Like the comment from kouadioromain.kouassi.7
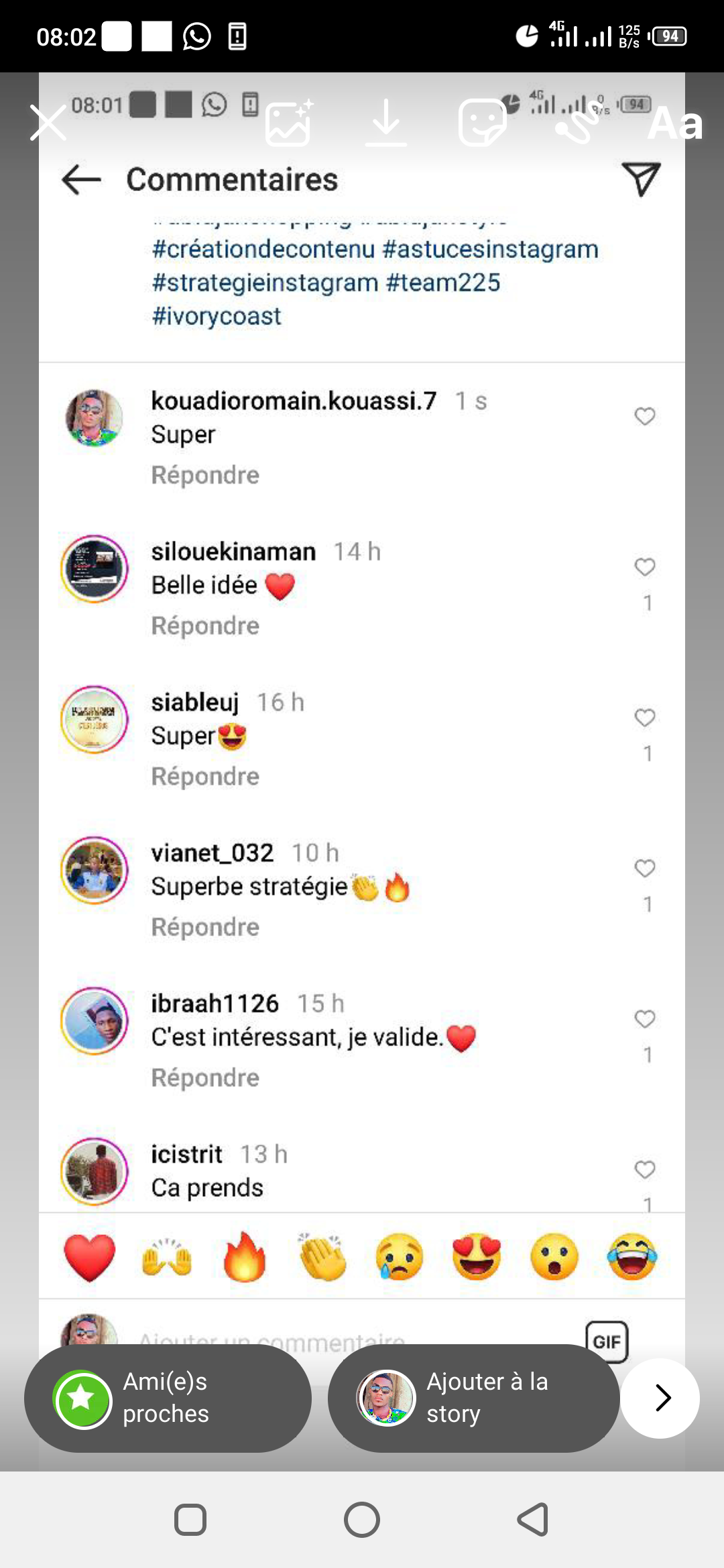Image resolution: width=724 pixels, height=1568 pixels. click(645, 416)
